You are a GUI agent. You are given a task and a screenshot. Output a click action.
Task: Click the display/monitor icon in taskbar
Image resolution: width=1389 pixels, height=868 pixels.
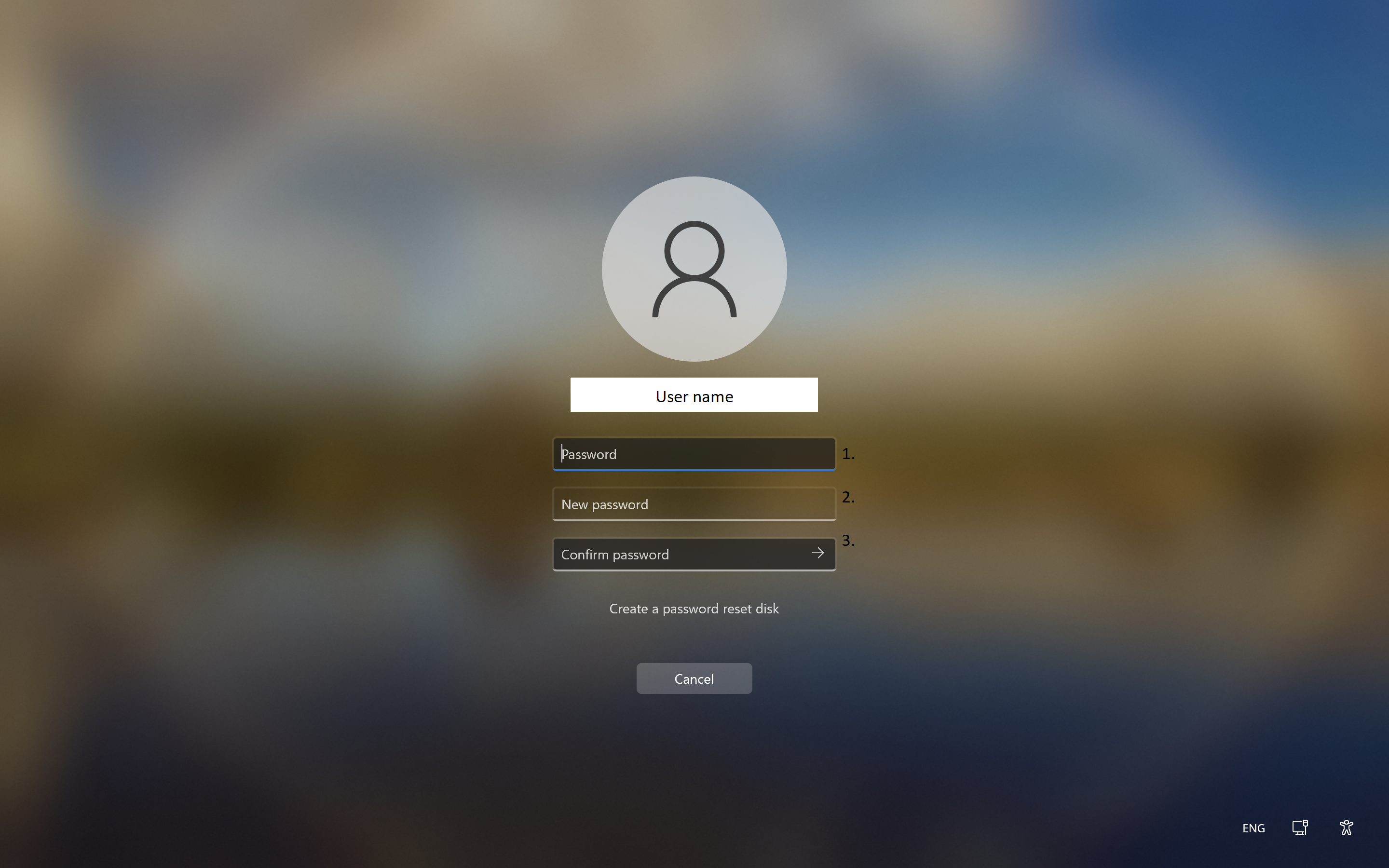pyautogui.click(x=1300, y=827)
